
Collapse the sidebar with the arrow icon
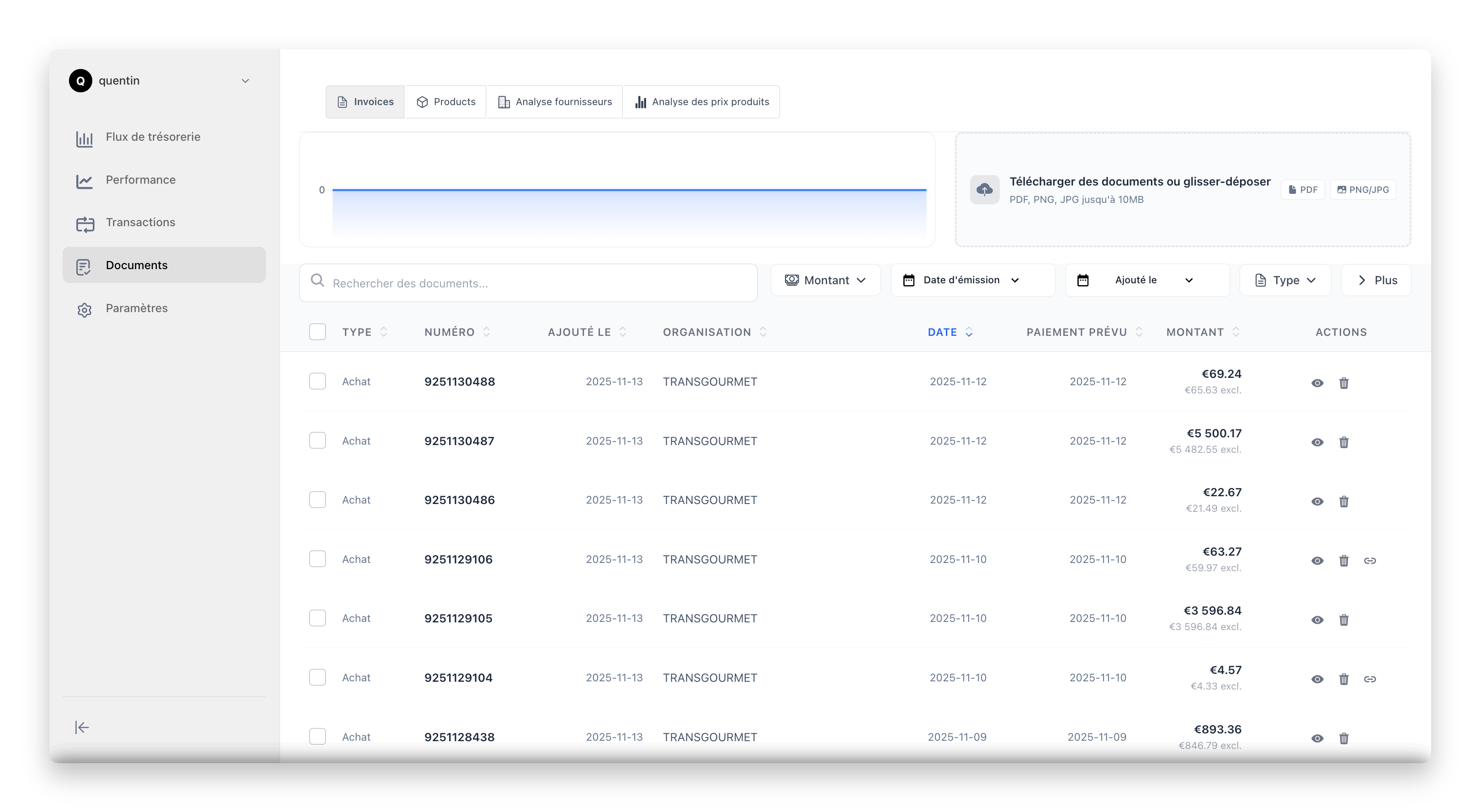82,727
